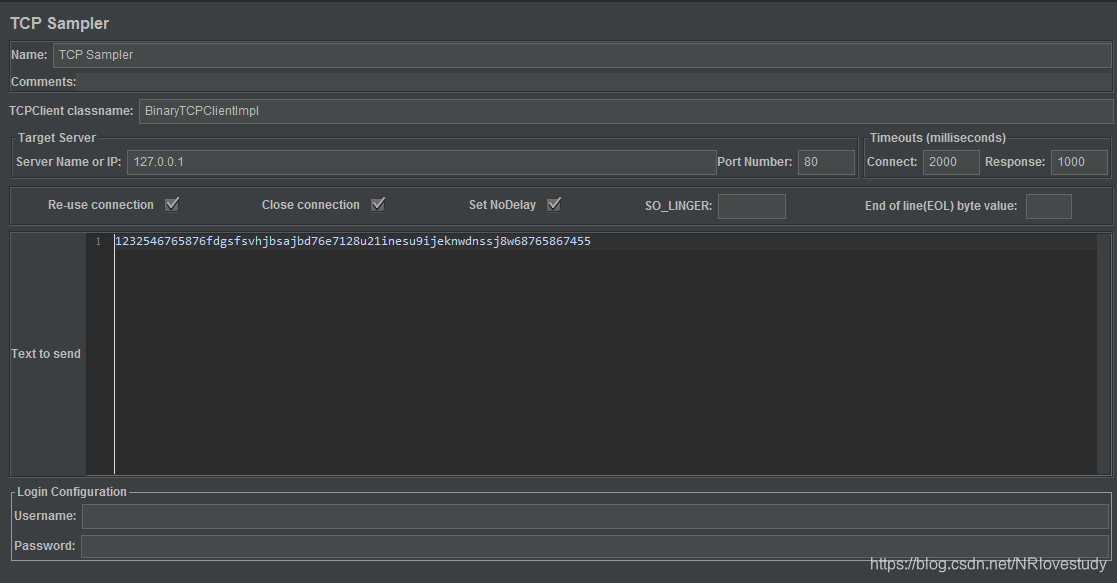Viewport: 1117px width, 583px height.
Task: Click the Re-use connection label
Action: (x=100, y=205)
